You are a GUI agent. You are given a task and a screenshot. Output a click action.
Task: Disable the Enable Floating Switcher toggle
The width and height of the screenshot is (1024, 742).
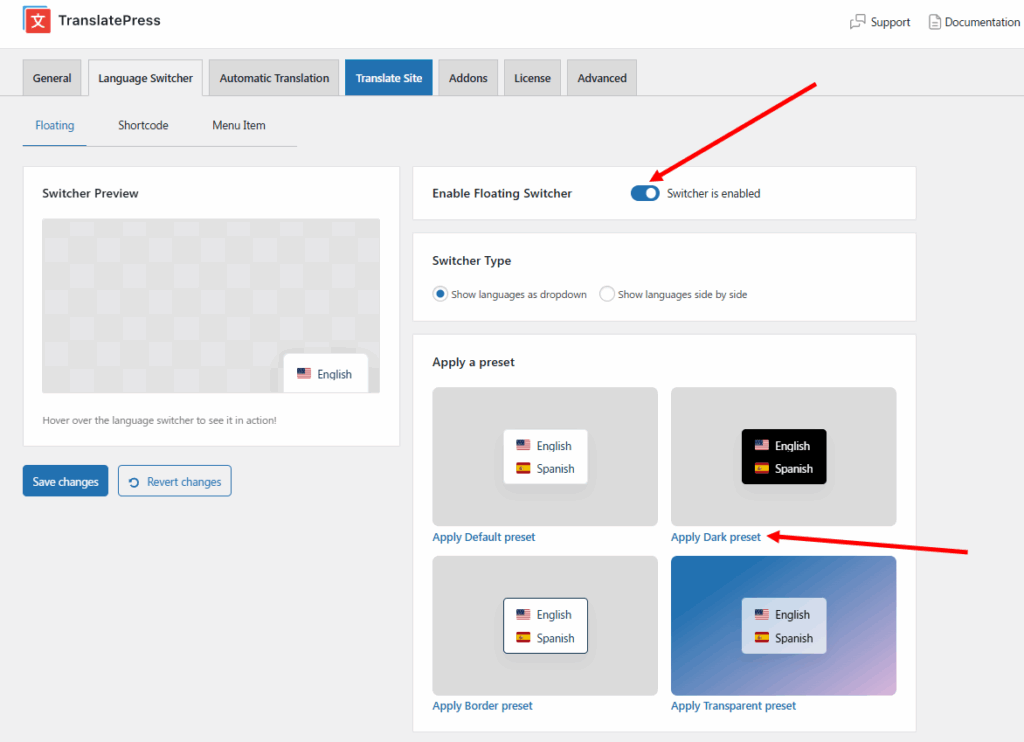click(645, 193)
